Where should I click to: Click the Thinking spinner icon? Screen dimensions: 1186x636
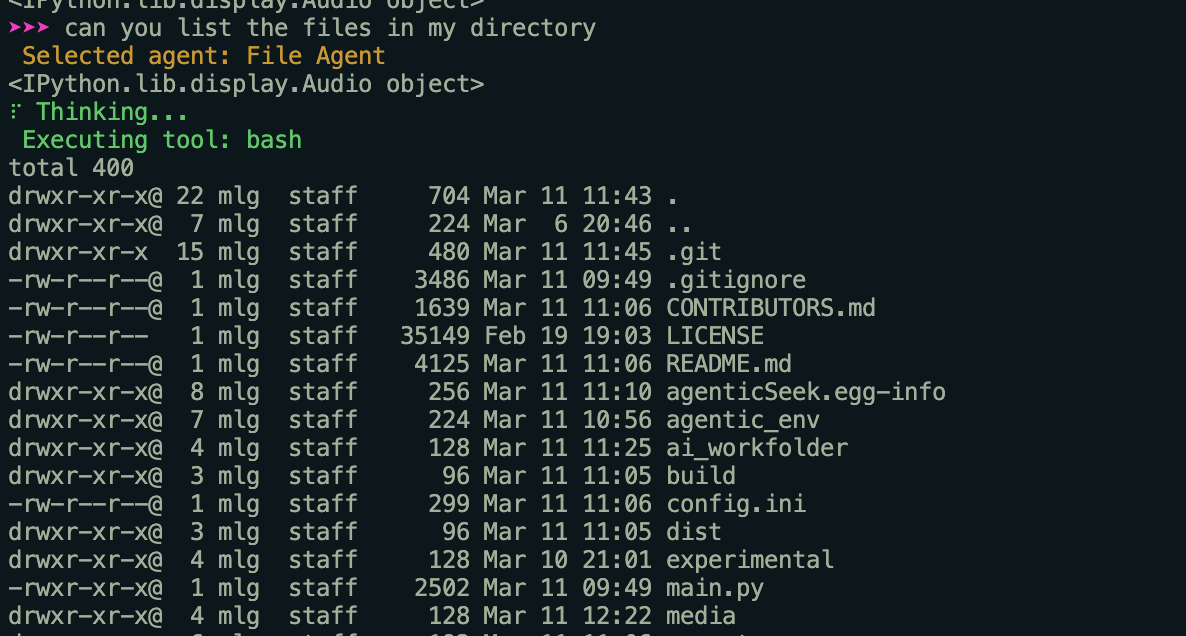point(14,112)
